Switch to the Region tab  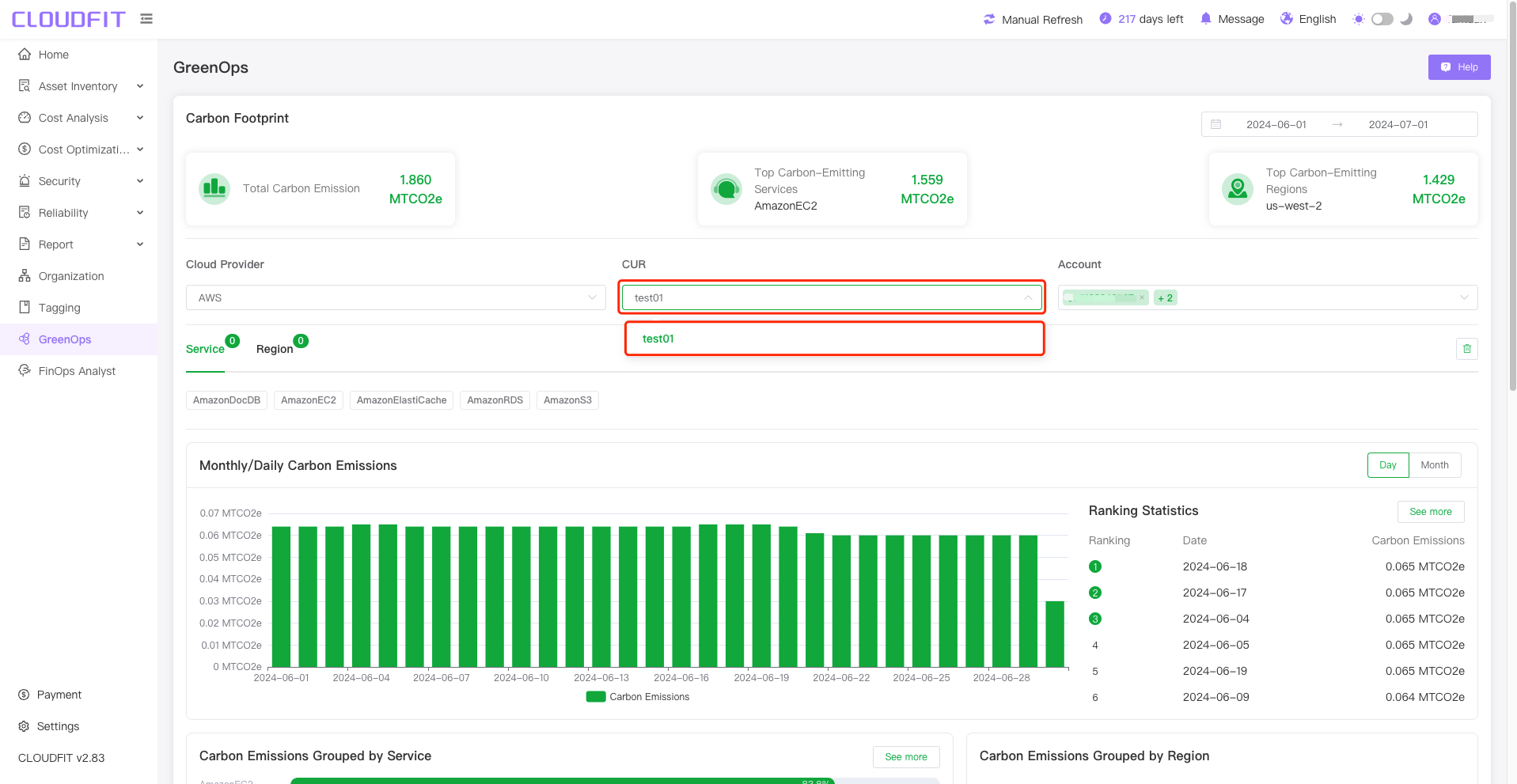tap(275, 349)
